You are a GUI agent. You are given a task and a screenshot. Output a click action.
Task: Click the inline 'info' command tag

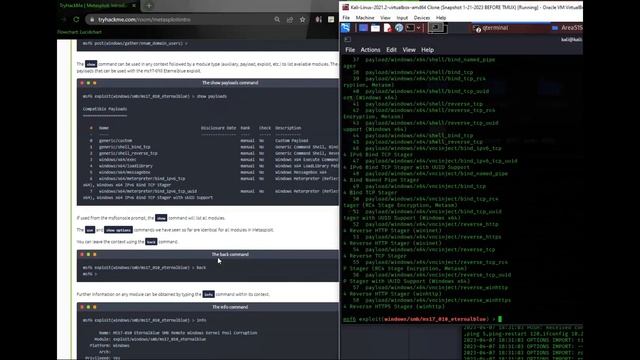pos(209,294)
